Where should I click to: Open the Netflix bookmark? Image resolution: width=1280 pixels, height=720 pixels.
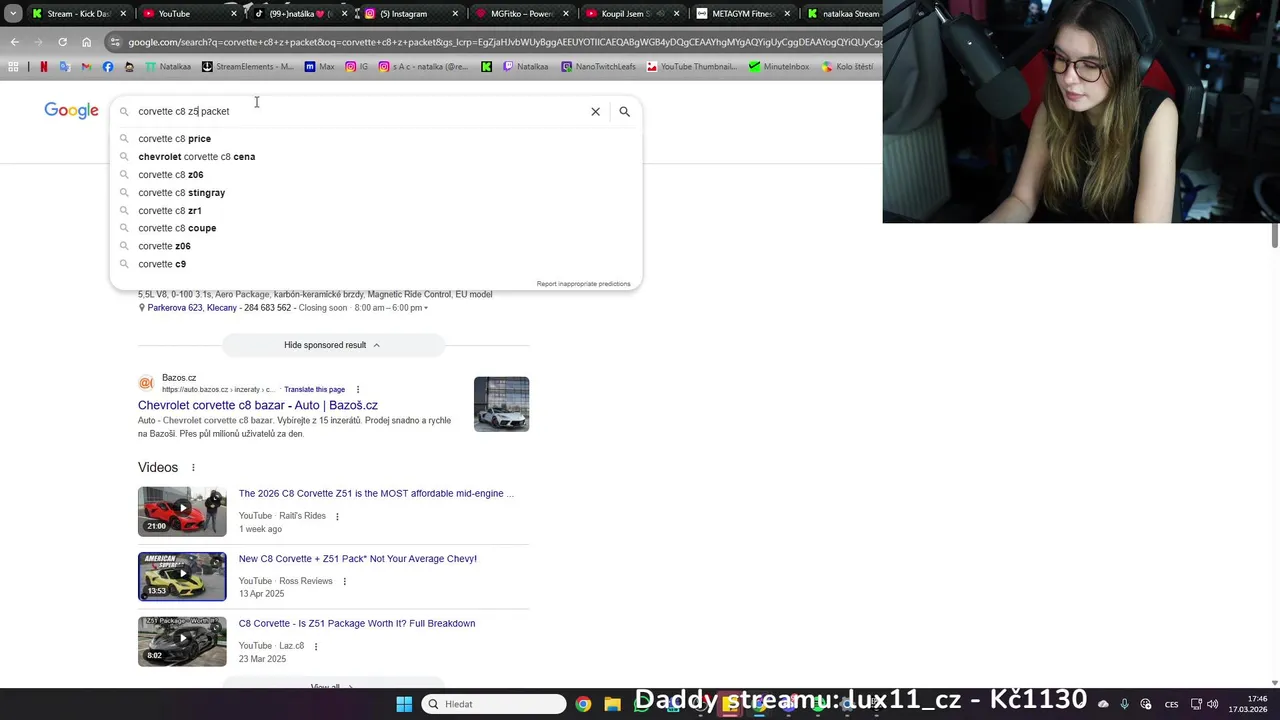click(43, 67)
